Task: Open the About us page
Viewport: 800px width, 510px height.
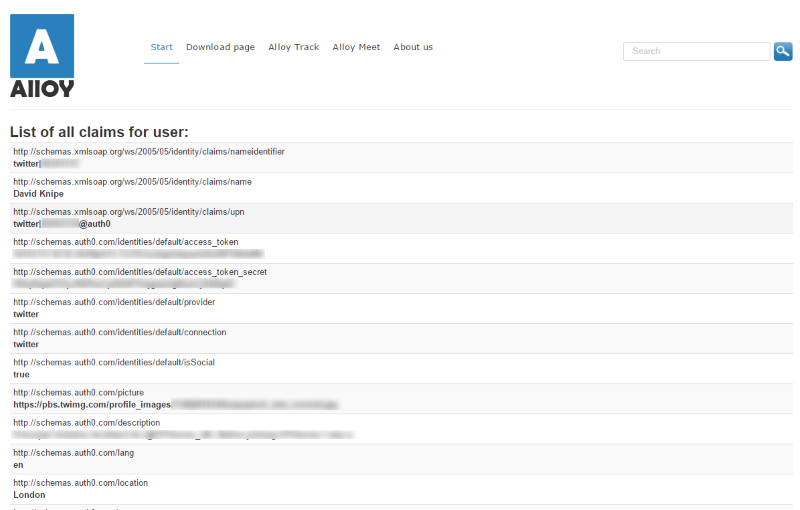Action: (x=413, y=47)
